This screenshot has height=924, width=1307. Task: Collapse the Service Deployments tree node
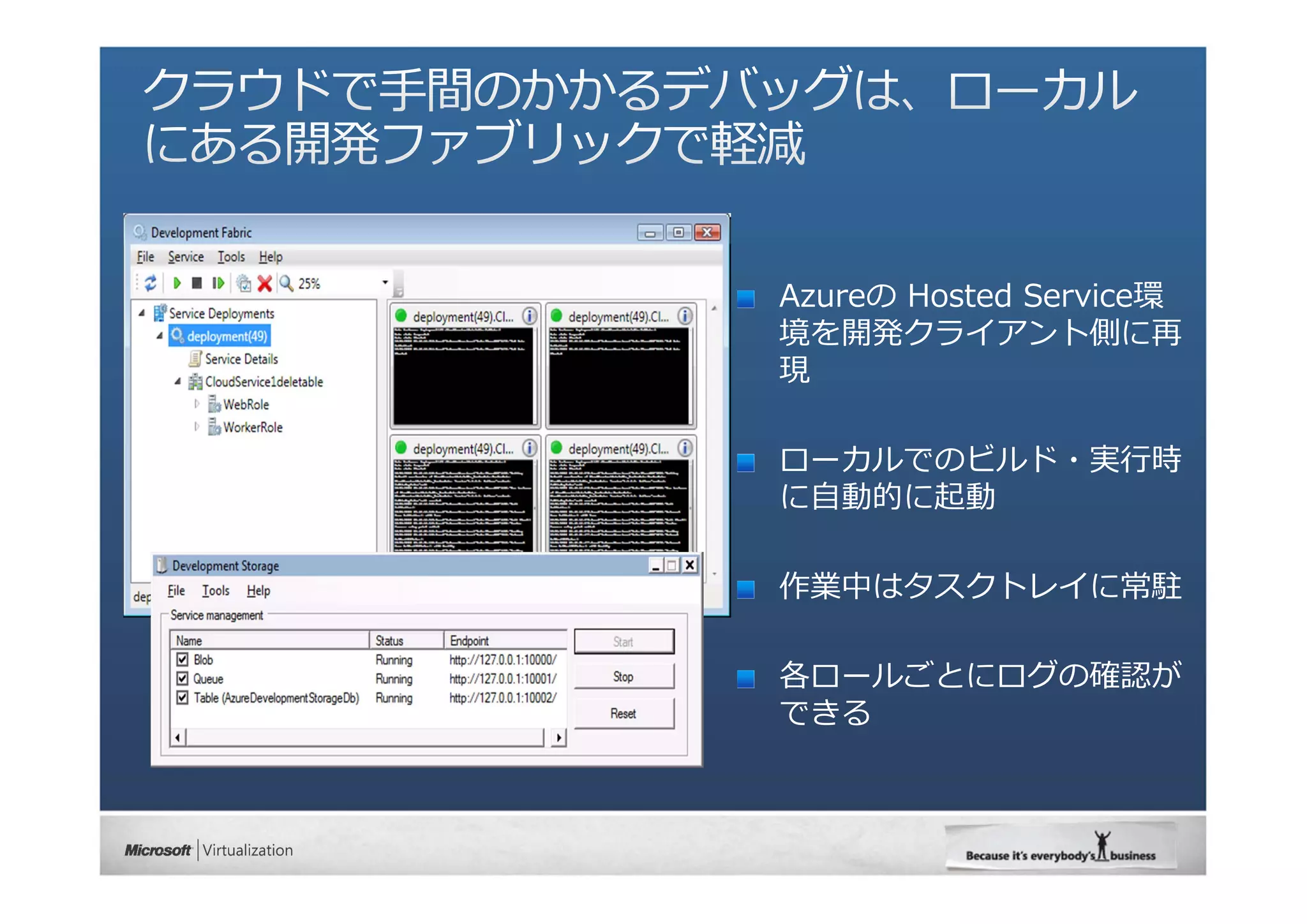click(142, 313)
